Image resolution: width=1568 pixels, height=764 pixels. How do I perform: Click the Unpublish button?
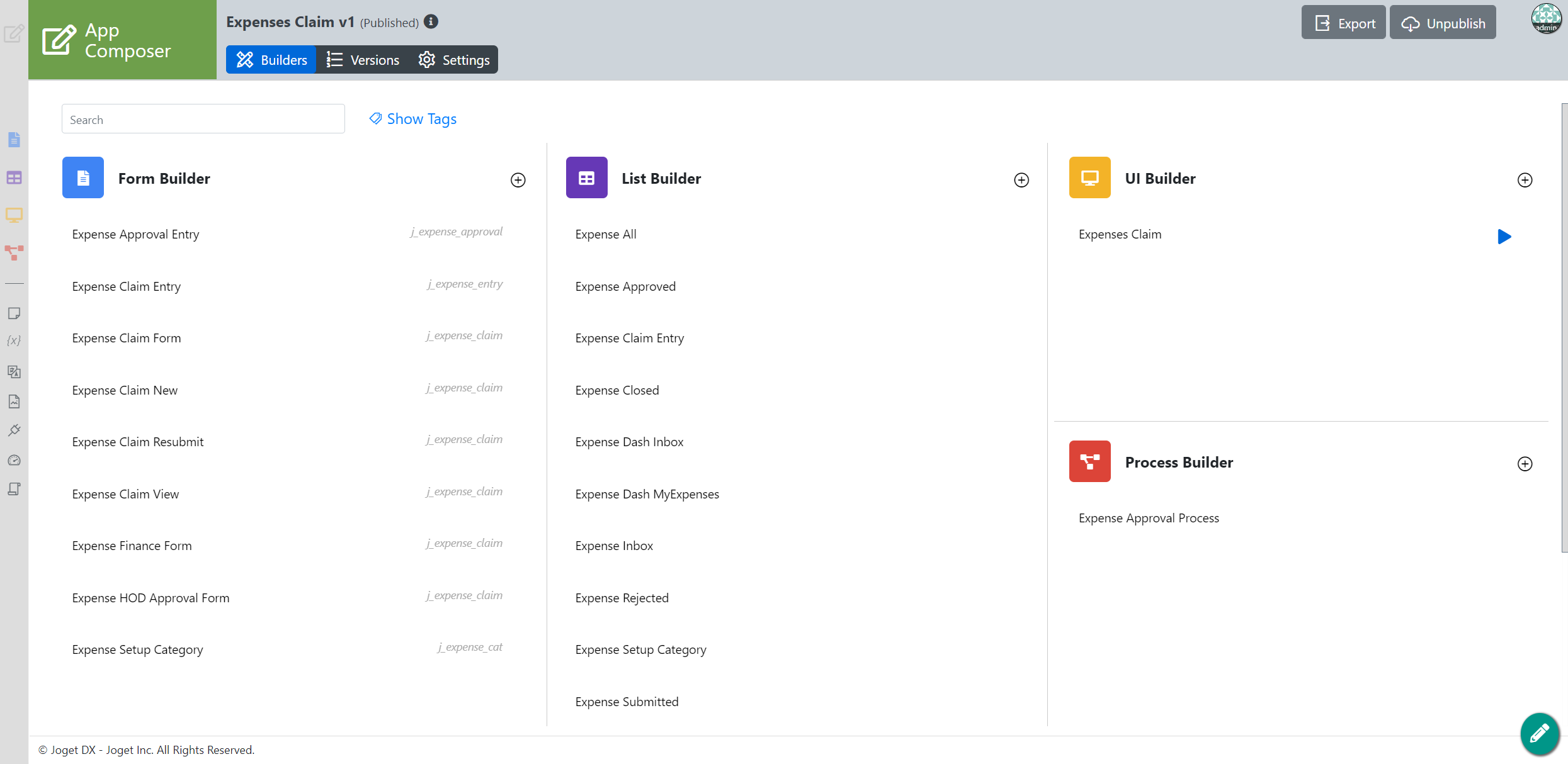click(1443, 23)
